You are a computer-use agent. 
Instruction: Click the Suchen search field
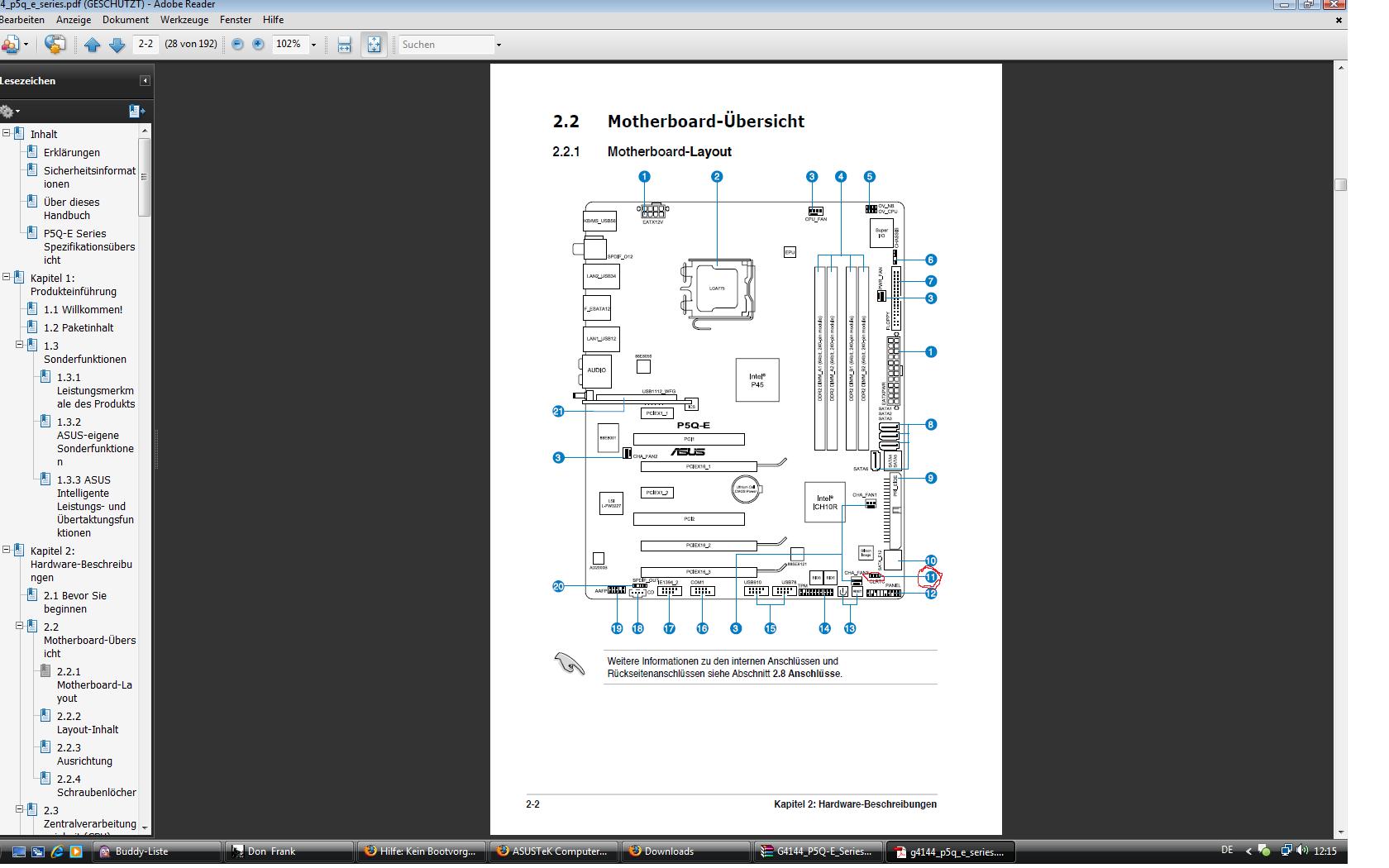(446, 45)
